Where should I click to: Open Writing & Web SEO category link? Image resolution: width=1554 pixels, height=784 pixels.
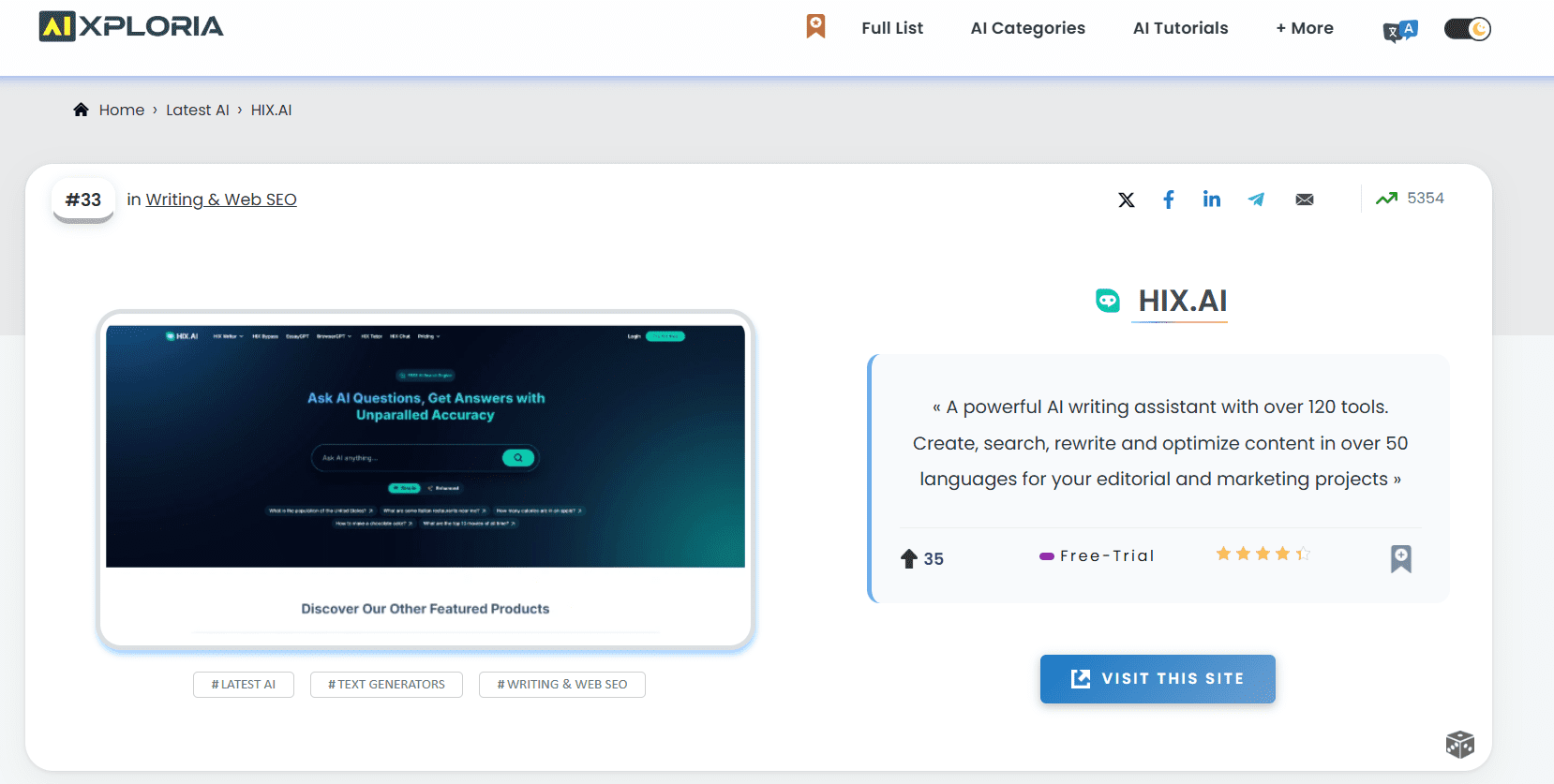tap(221, 200)
